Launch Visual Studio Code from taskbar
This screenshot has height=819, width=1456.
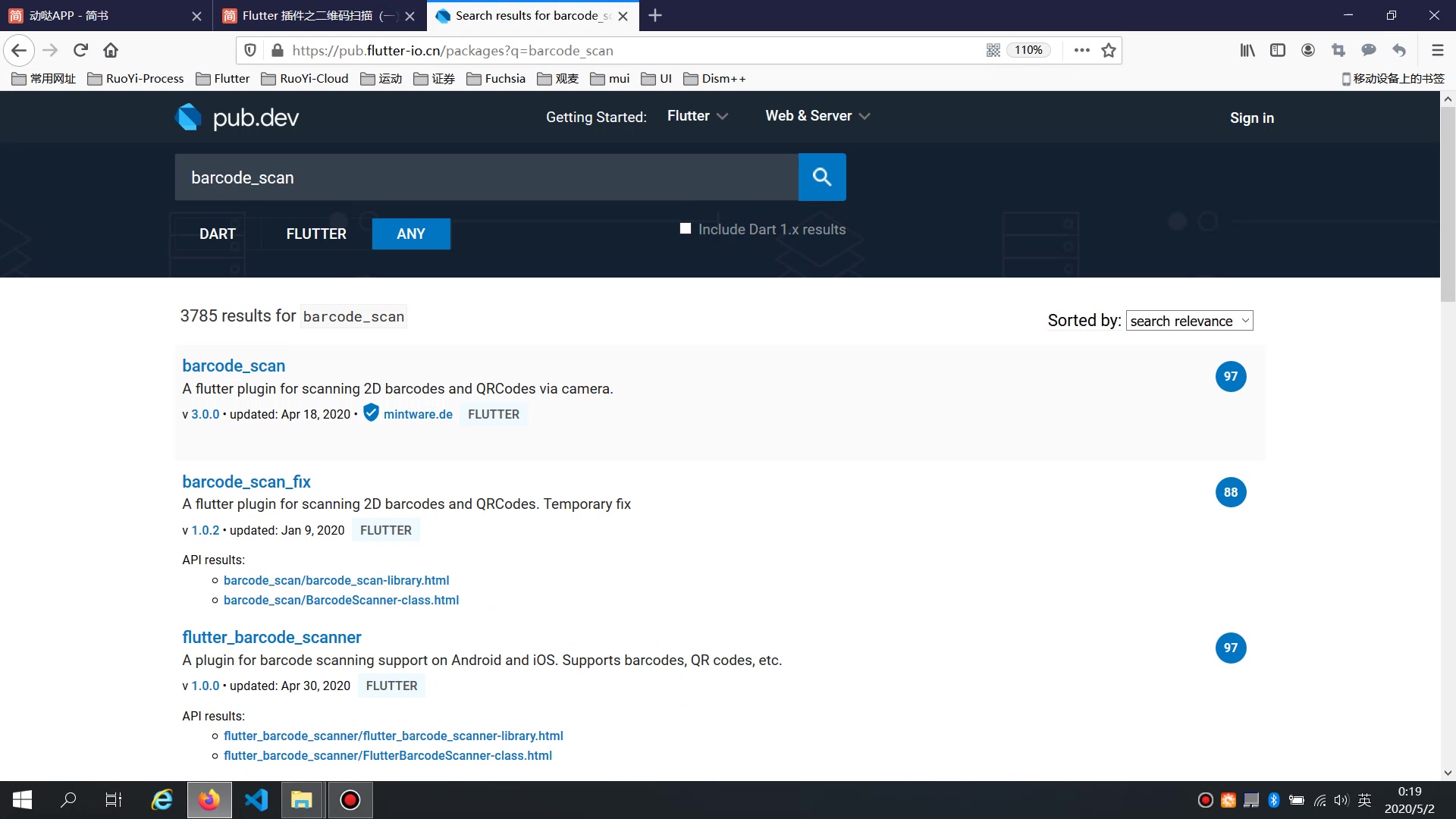(256, 800)
